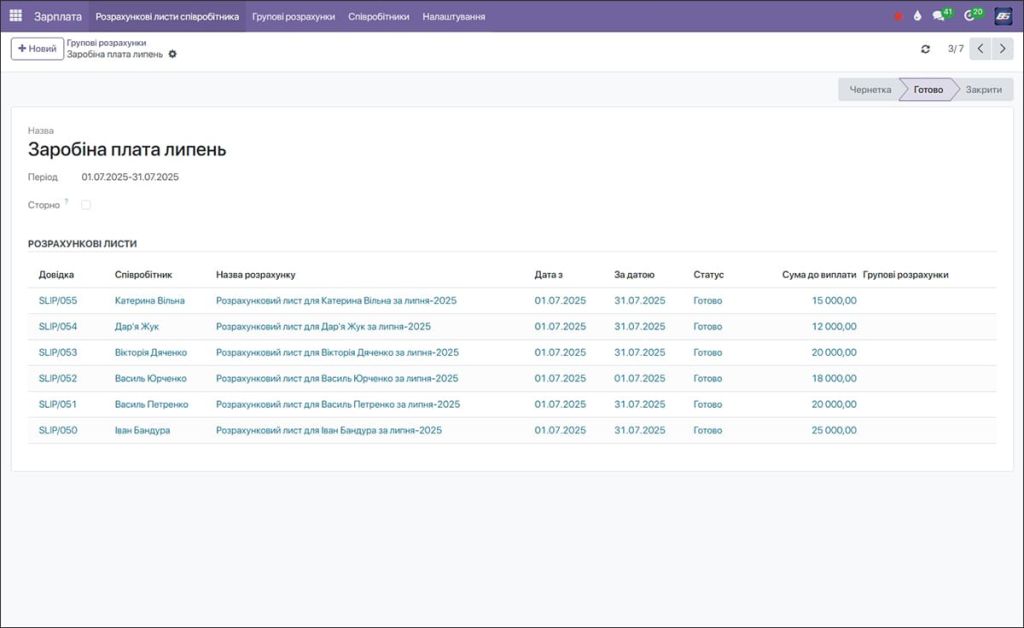
Task: Navigate to next record with right arrow chevron
Action: (1003, 48)
